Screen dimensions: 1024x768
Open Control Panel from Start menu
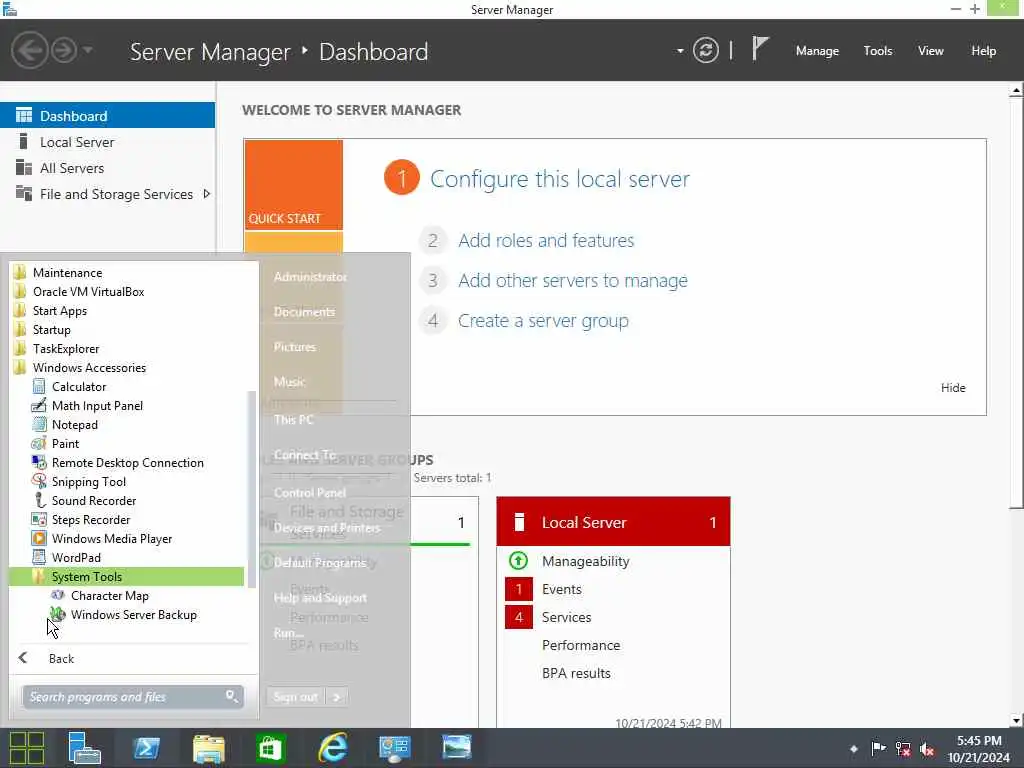tap(310, 492)
